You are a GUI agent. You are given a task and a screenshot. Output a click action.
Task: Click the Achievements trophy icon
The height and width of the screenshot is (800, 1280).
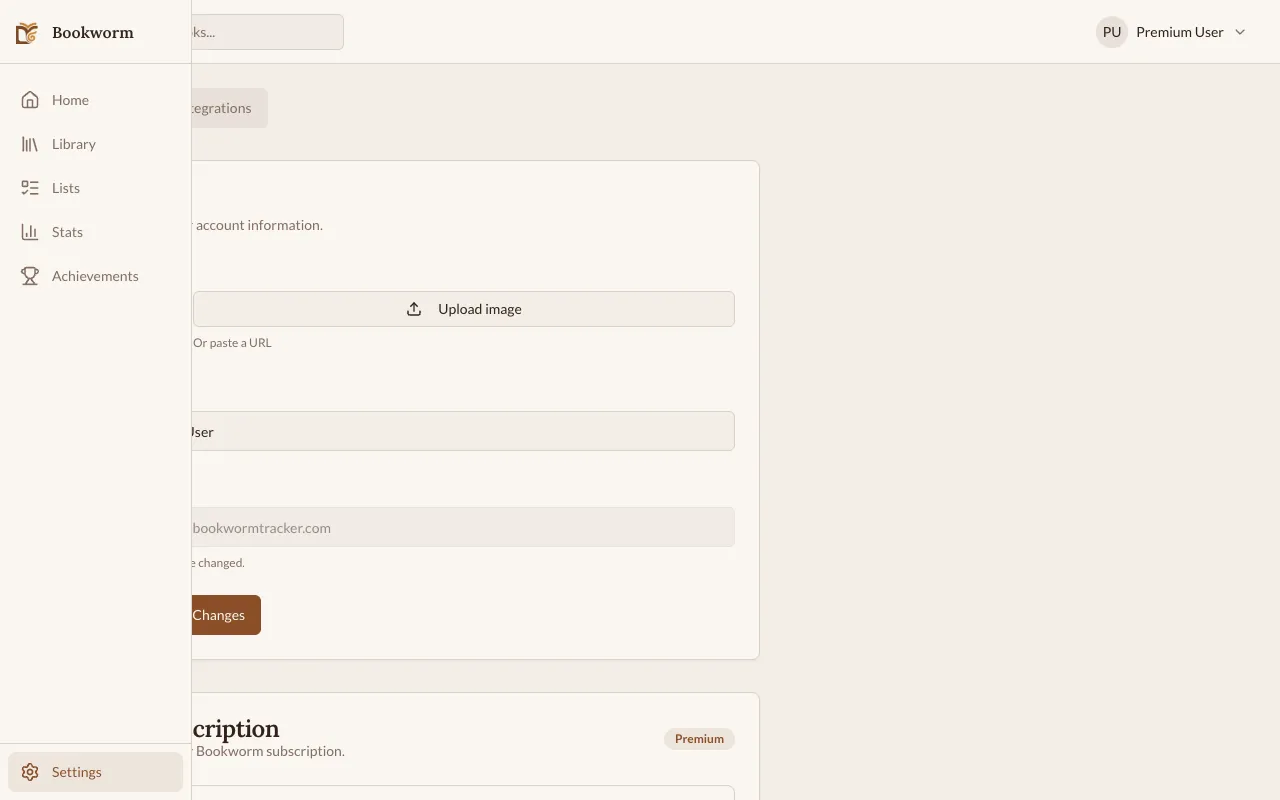(x=30, y=276)
